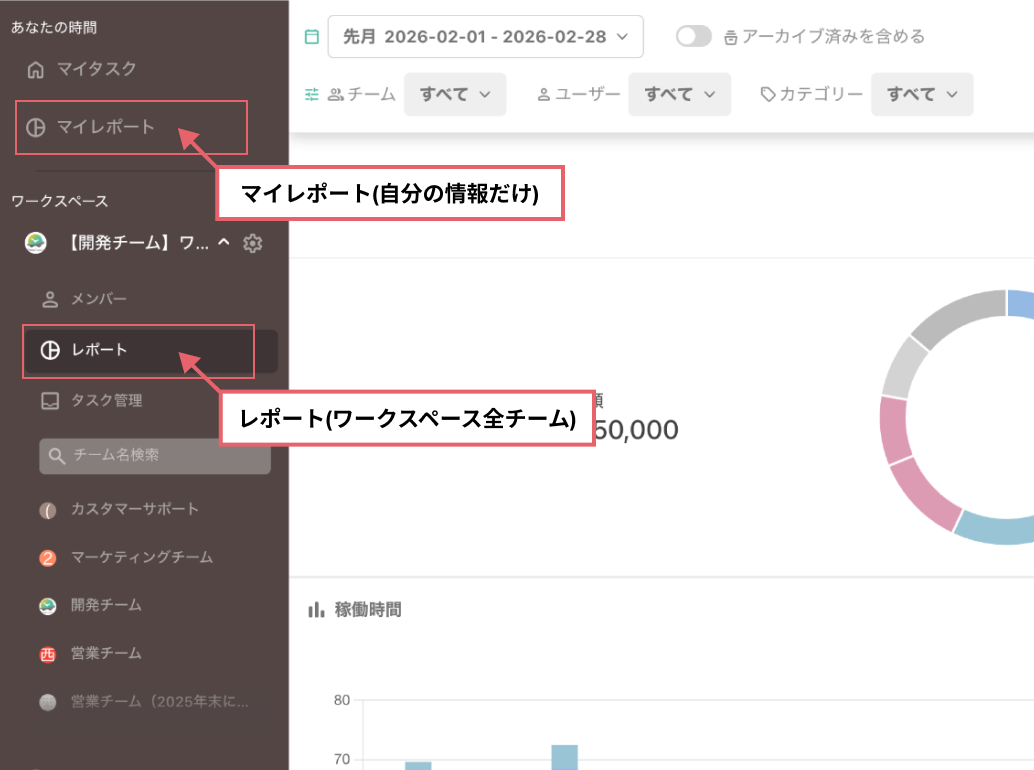
Task: Open workspace settings with the gear icon
Action: click(x=253, y=242)
